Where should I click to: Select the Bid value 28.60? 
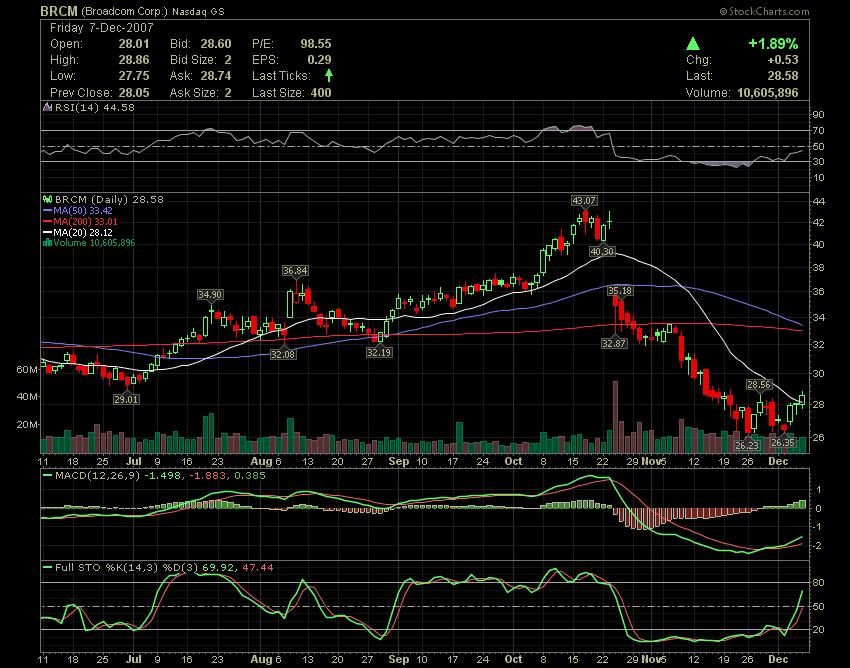(216, 44)
